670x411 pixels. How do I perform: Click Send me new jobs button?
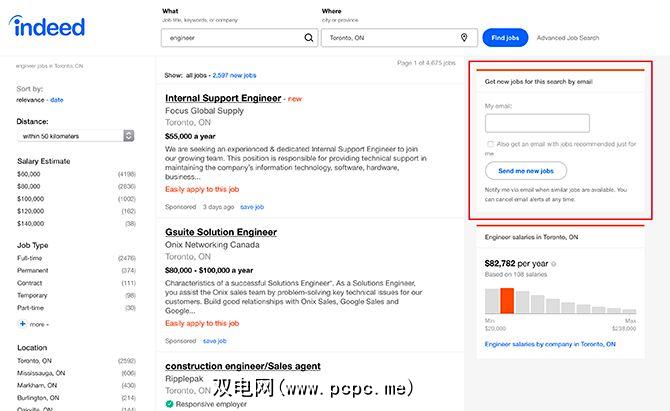(526, 171)
